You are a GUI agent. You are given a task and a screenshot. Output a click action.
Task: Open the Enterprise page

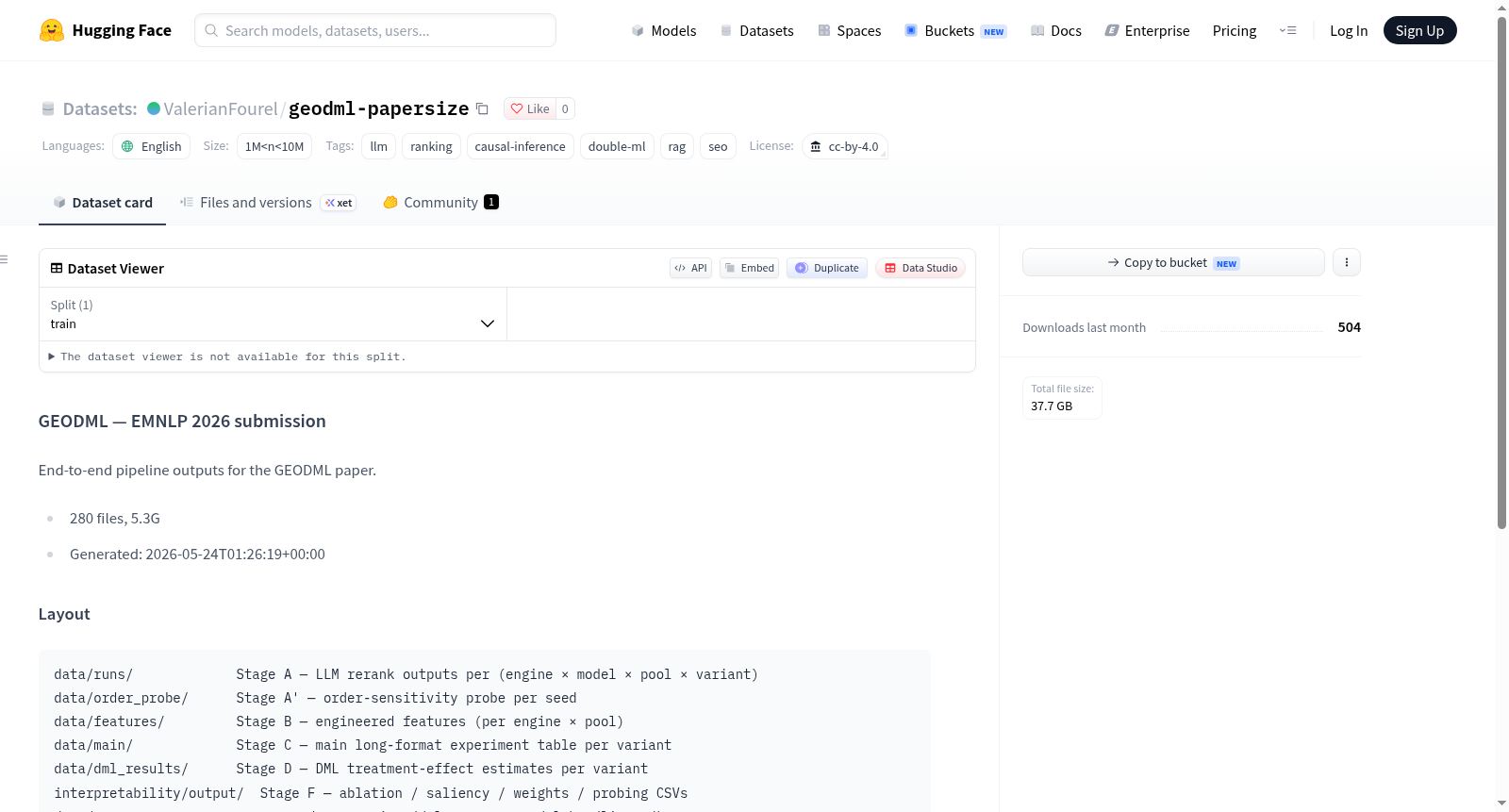(1147, 30)
